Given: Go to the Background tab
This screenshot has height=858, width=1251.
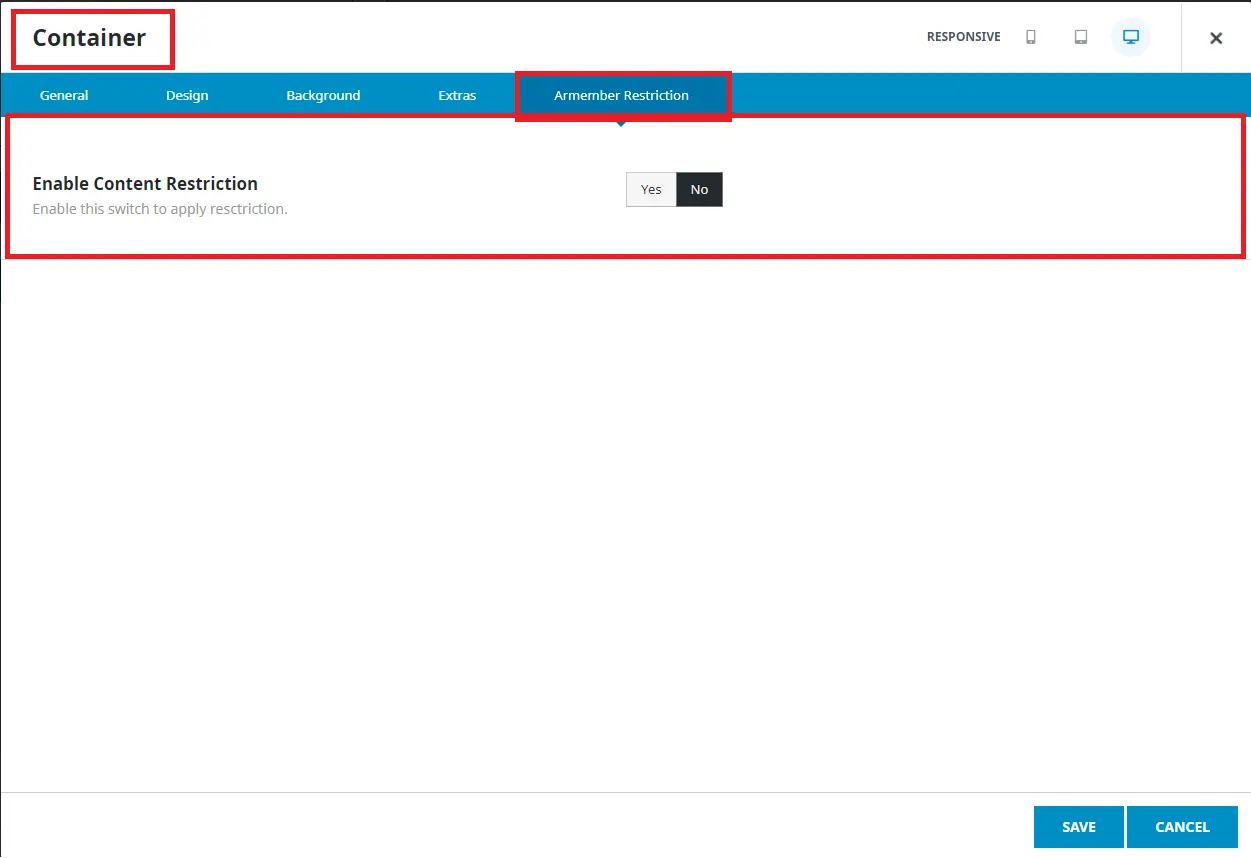Looking at the screenshot, I should point(323,95).
